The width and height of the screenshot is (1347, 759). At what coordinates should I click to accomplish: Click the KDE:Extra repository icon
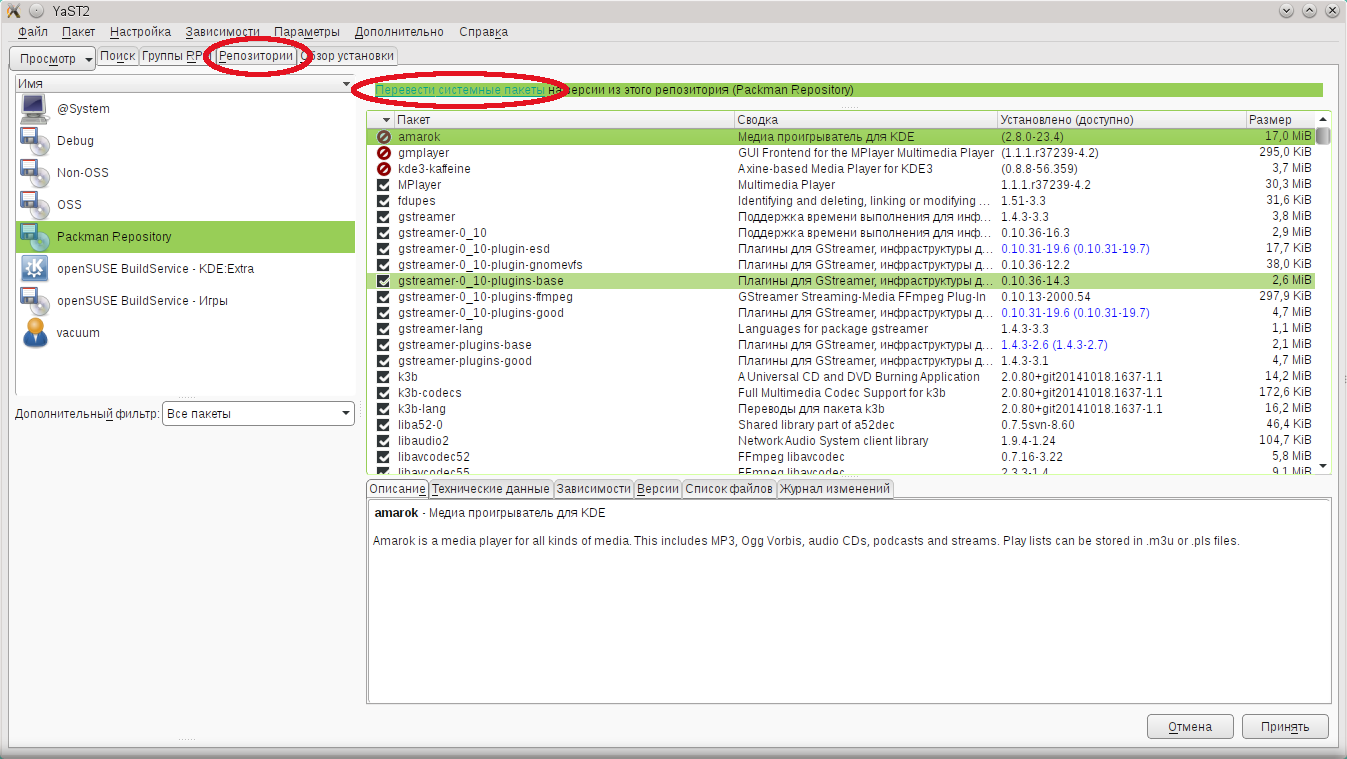[34, 268]
